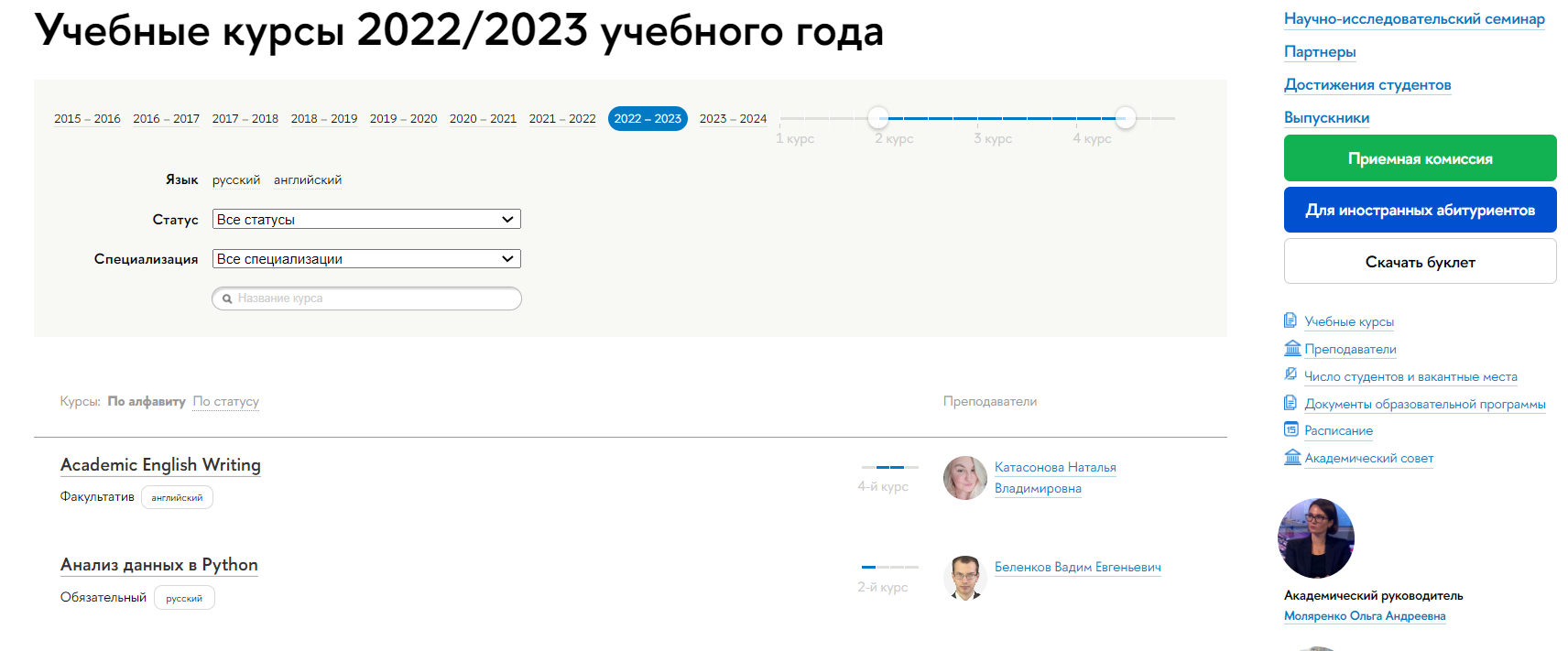The width and height of the screenshot is (1568, 651).
Task: Select the 2017 – 2018 academic year
Action: [245, 119]
